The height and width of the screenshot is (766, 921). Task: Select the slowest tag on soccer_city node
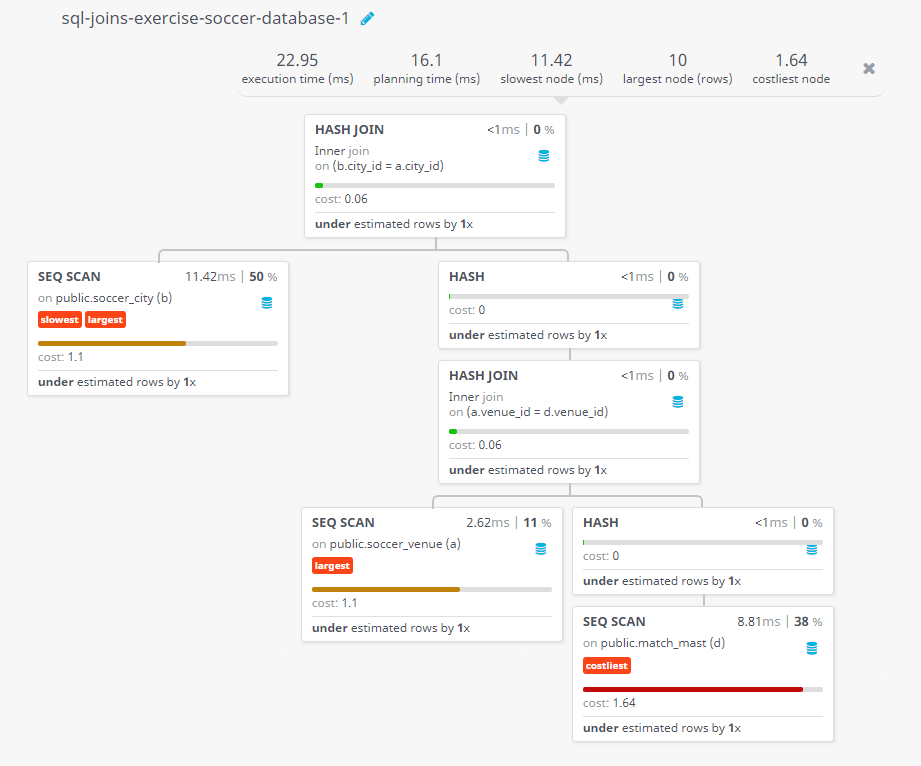tap(59, 320)
